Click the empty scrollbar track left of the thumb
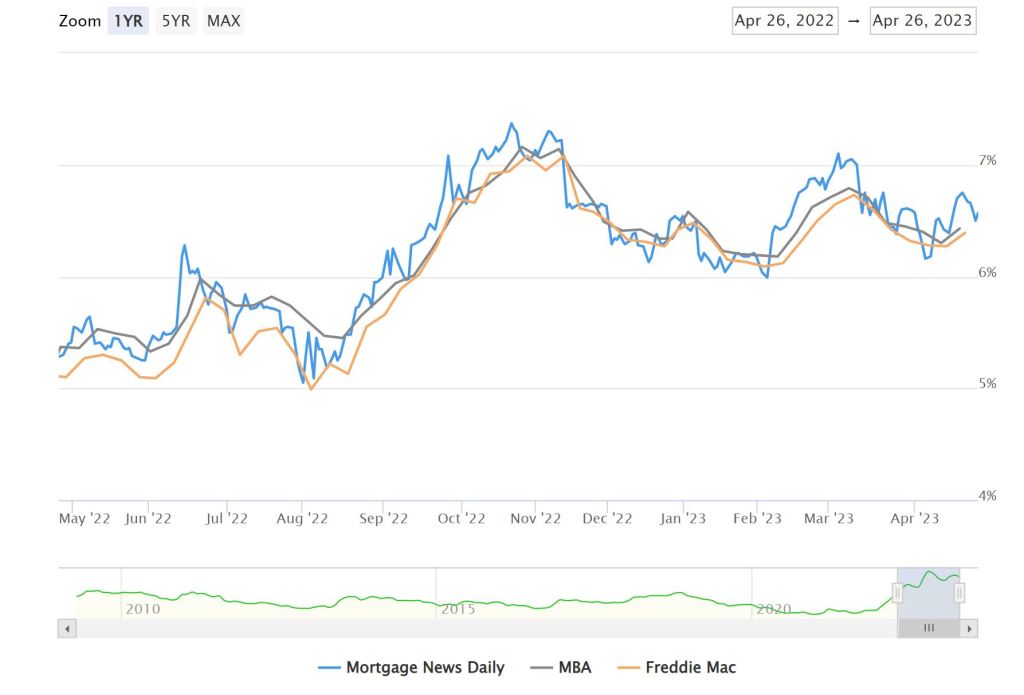The width and height of the screenshot is (1024, 695). click(x=480, y=628)
